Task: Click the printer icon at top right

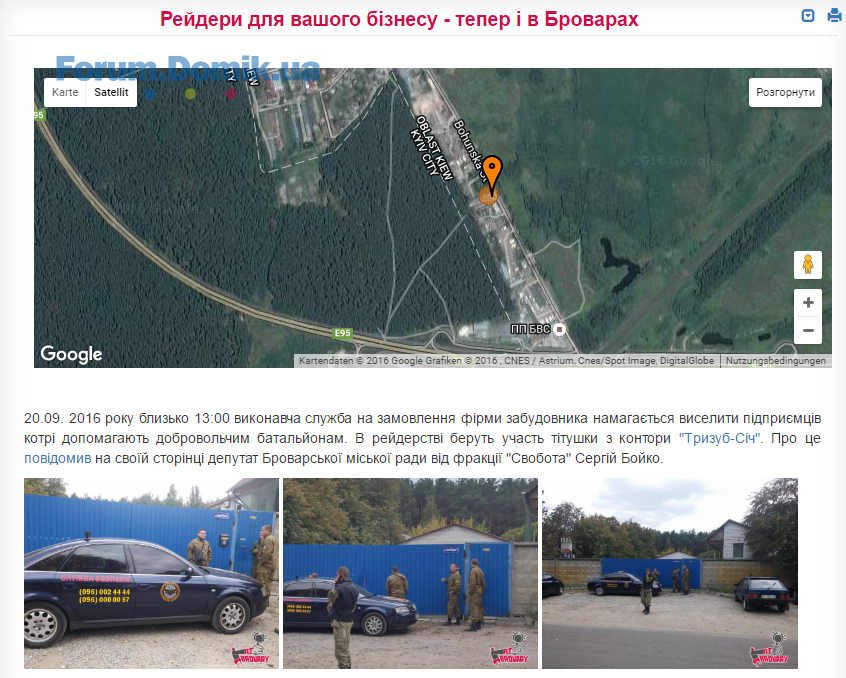Action: [x=834, y=16]
